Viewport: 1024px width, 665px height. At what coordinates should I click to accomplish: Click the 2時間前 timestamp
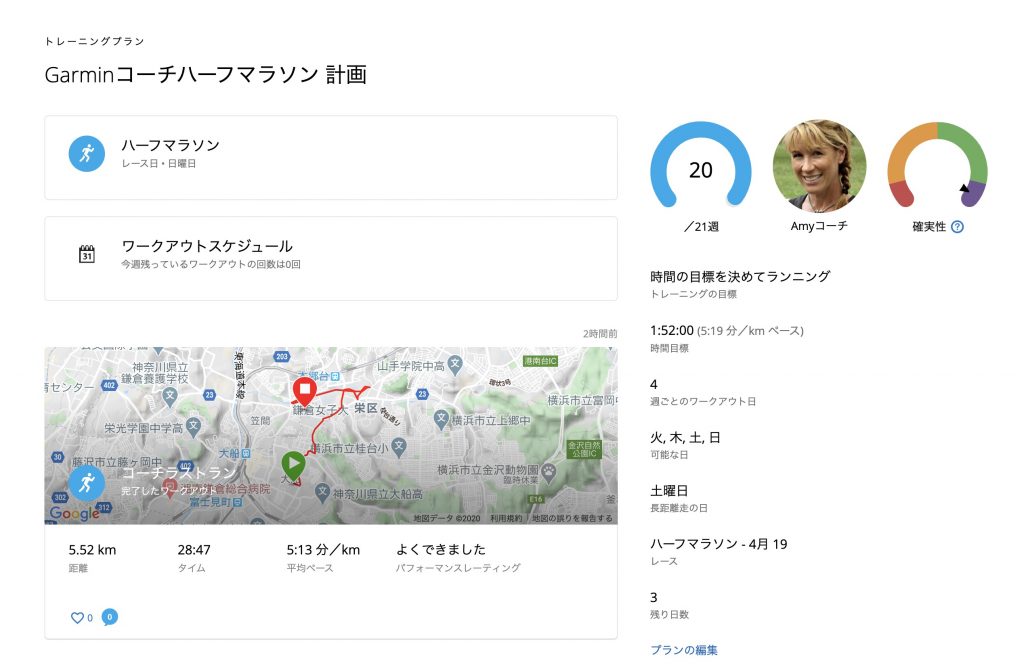tap(600, 334)
